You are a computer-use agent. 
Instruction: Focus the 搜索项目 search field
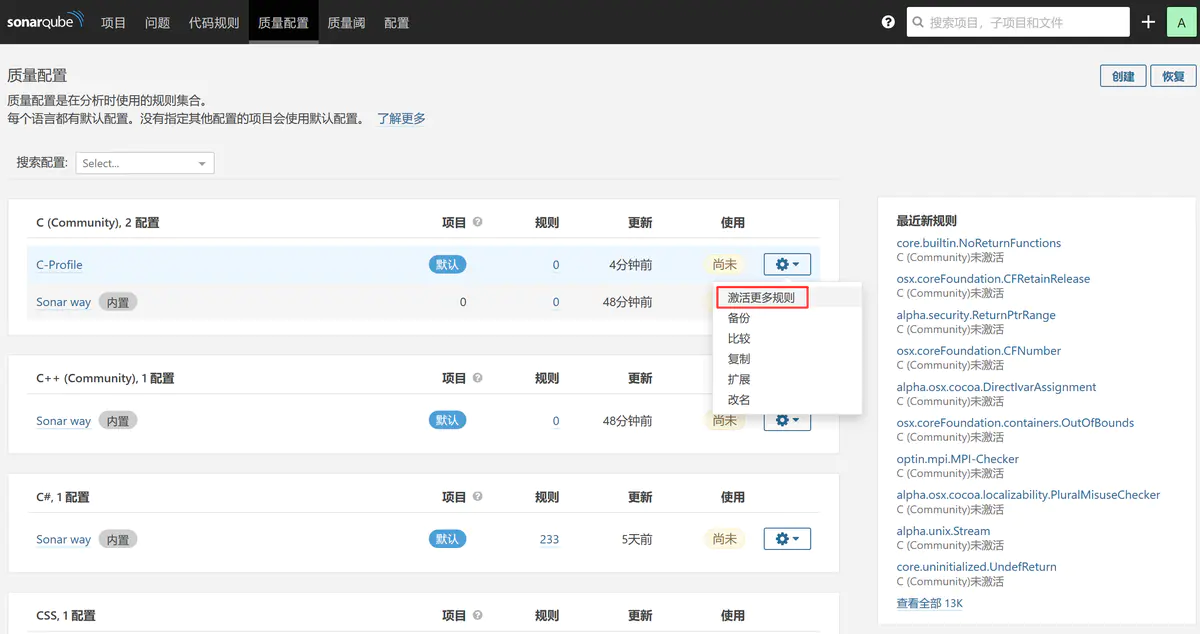coord(1018,22)
